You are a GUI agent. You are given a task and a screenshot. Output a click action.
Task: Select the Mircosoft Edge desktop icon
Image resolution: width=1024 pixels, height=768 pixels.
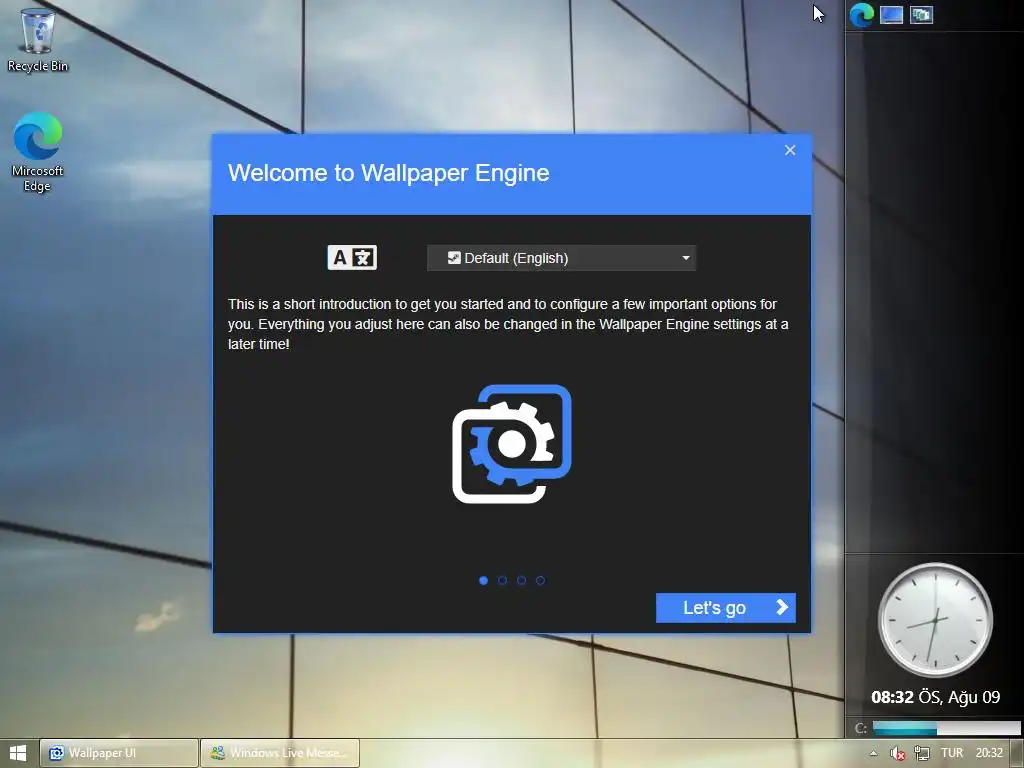tap(38, 152)
